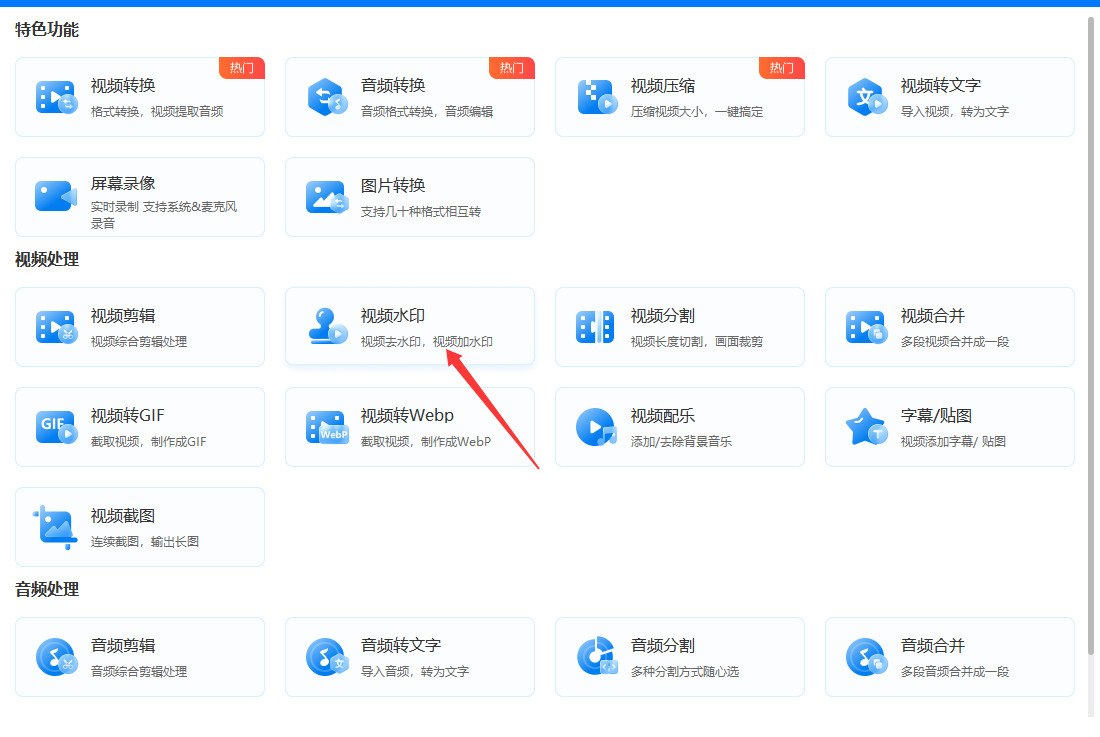Image resolution: width=1100 pixels, height=737 pixels.
Task: Click the text '支持几十种格式相互转'
Action: pos(421,212)
